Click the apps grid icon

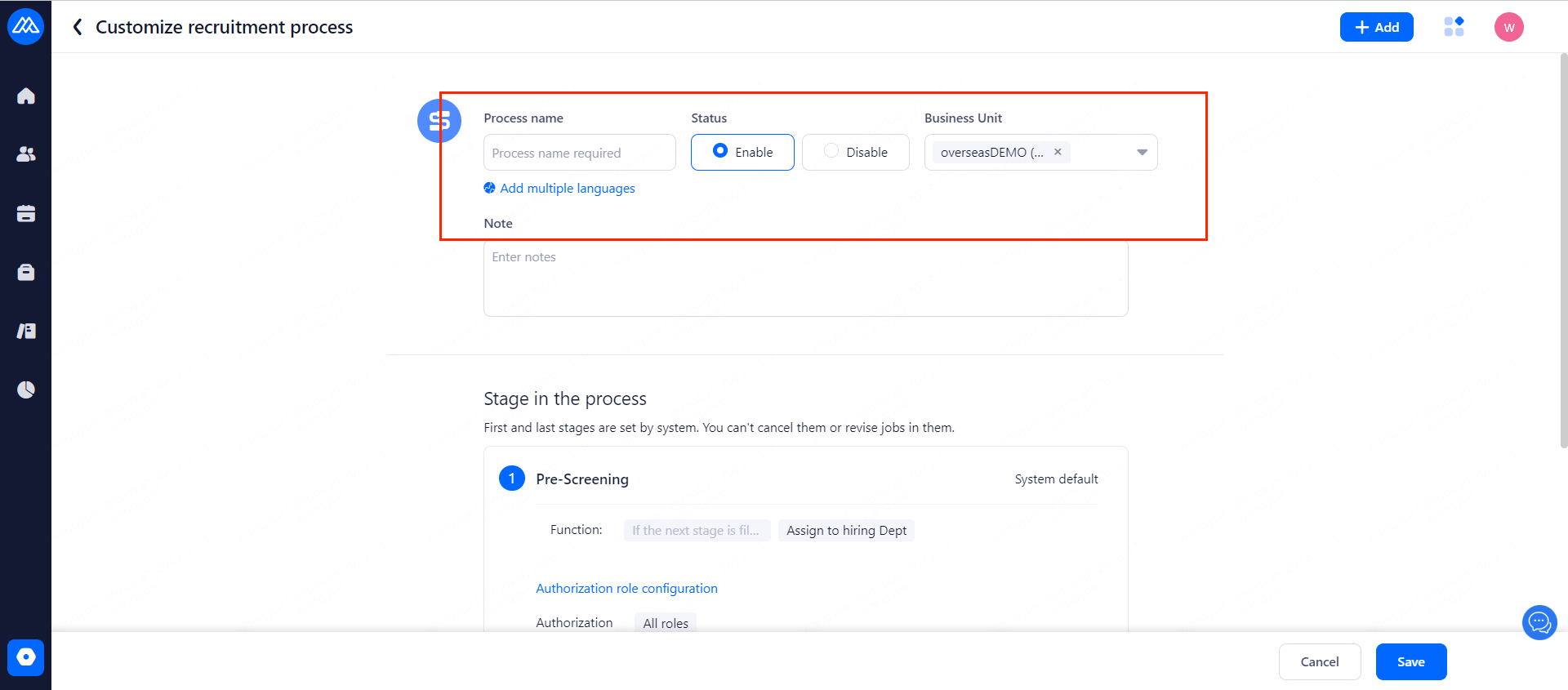point(1454,27)
